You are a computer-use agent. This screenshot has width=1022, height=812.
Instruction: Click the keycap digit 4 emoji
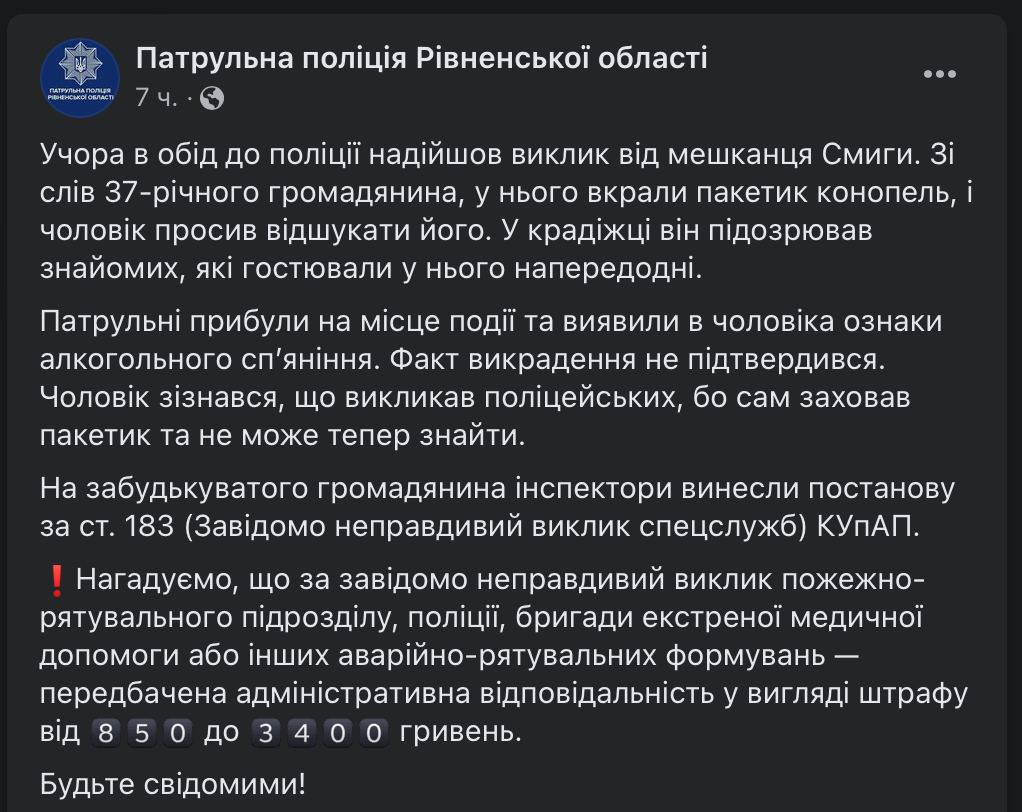(x=303, y=733)
